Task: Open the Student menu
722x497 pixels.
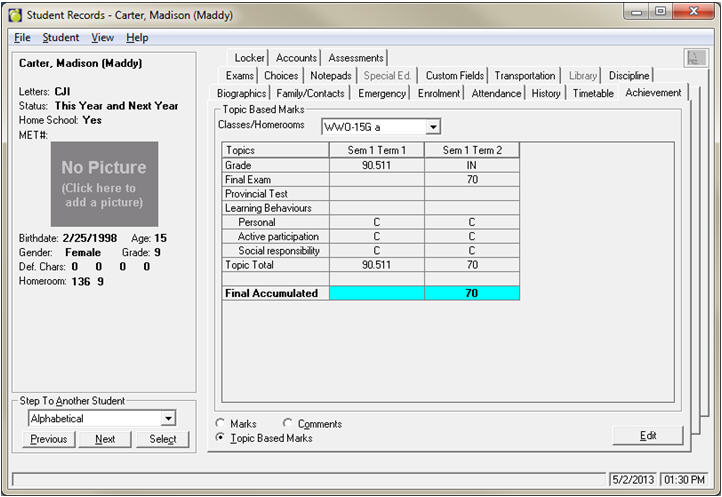Action: [x=60, y=38]
